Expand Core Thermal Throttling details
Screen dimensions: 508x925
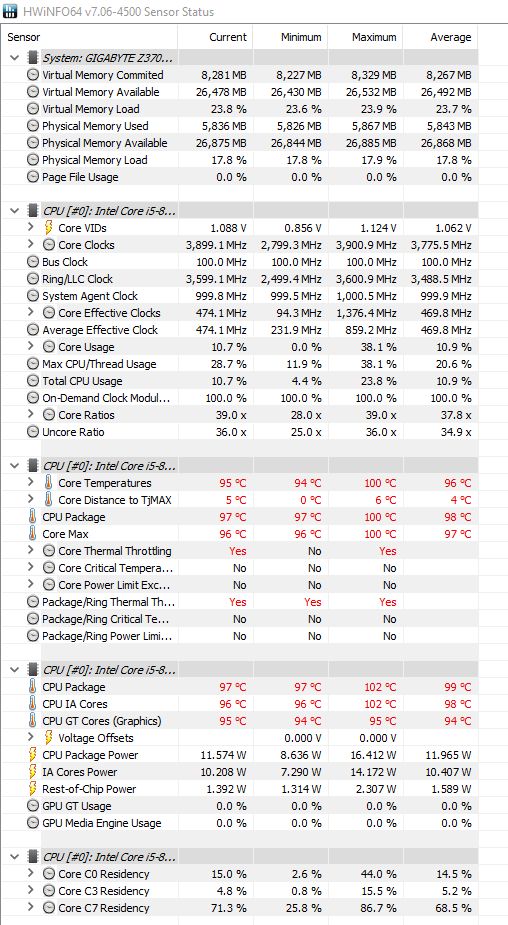pos(31,550)
